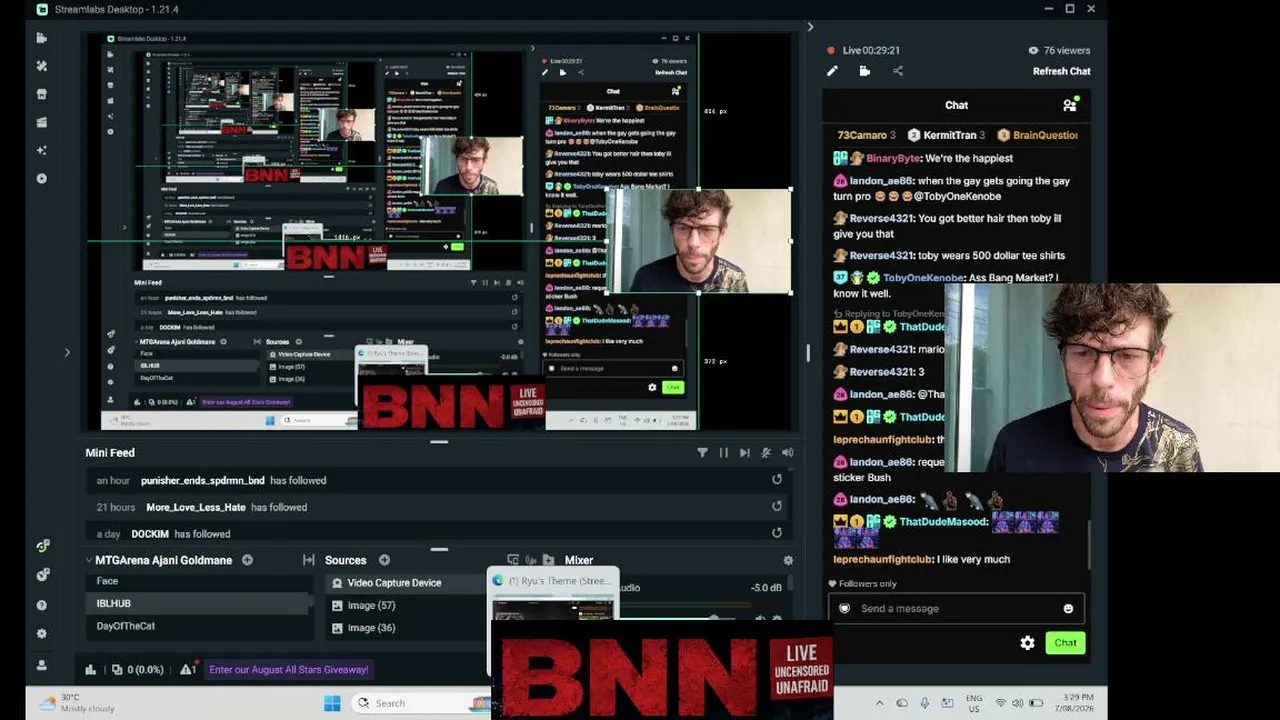Open the Windows Start menu
The image size is (1280, 720).
click(x=332, y=703)
